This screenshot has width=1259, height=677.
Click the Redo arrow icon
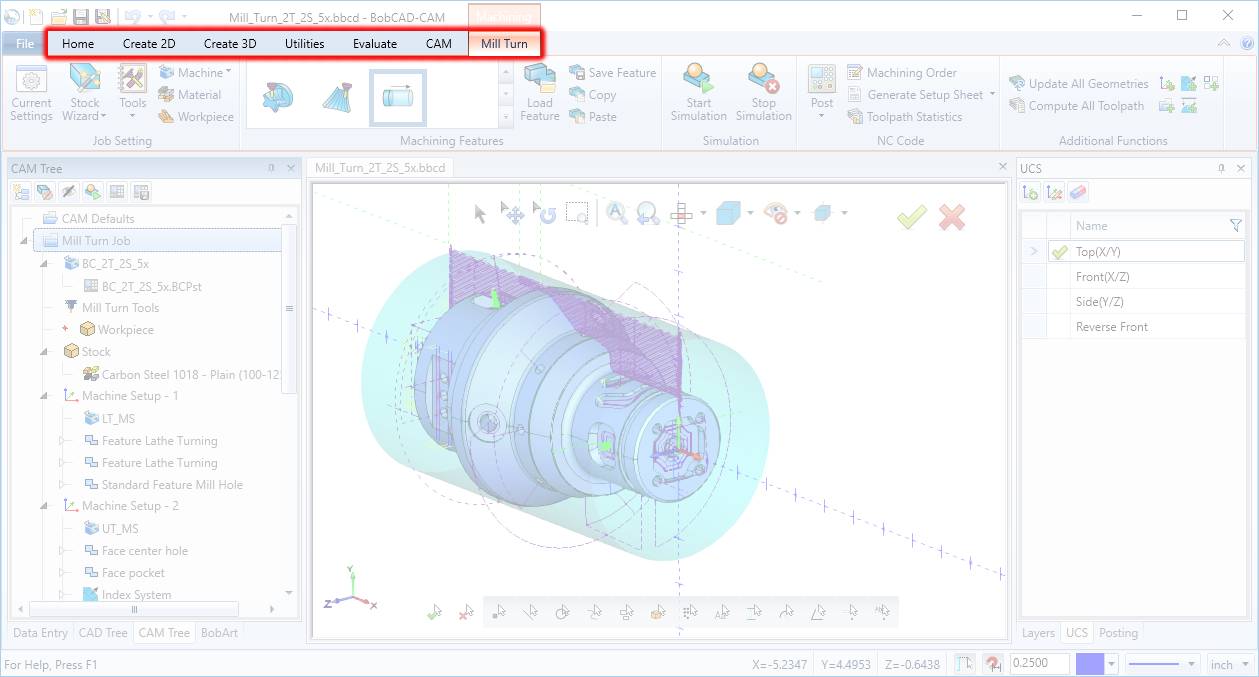[166, 15]
